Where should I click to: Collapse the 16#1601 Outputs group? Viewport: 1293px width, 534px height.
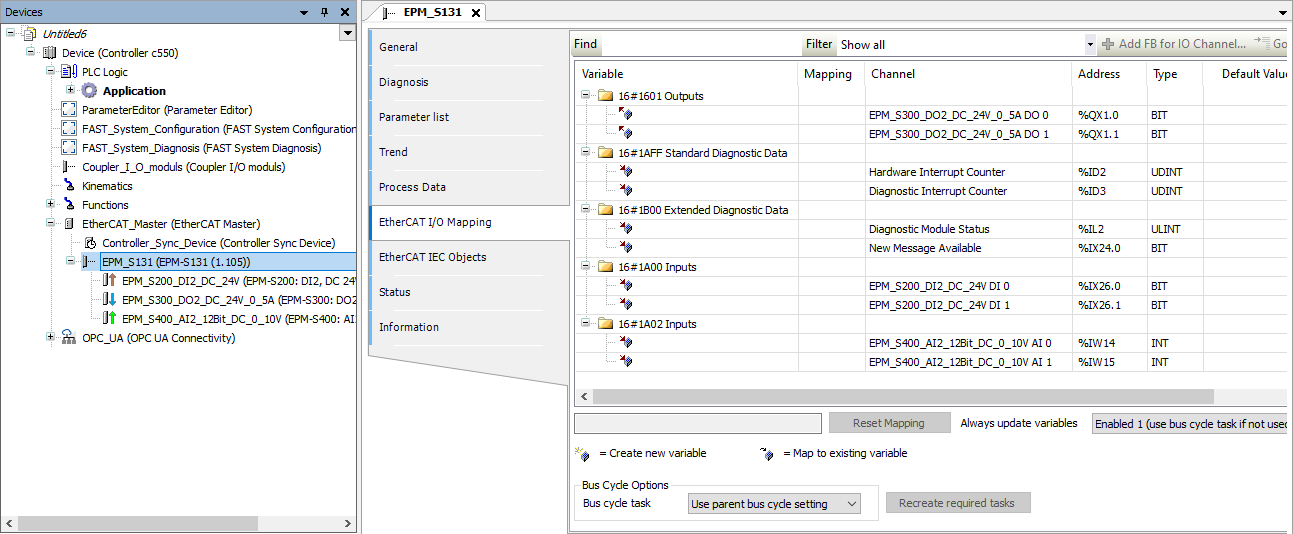pyautogui.click(x=585, y=96)
